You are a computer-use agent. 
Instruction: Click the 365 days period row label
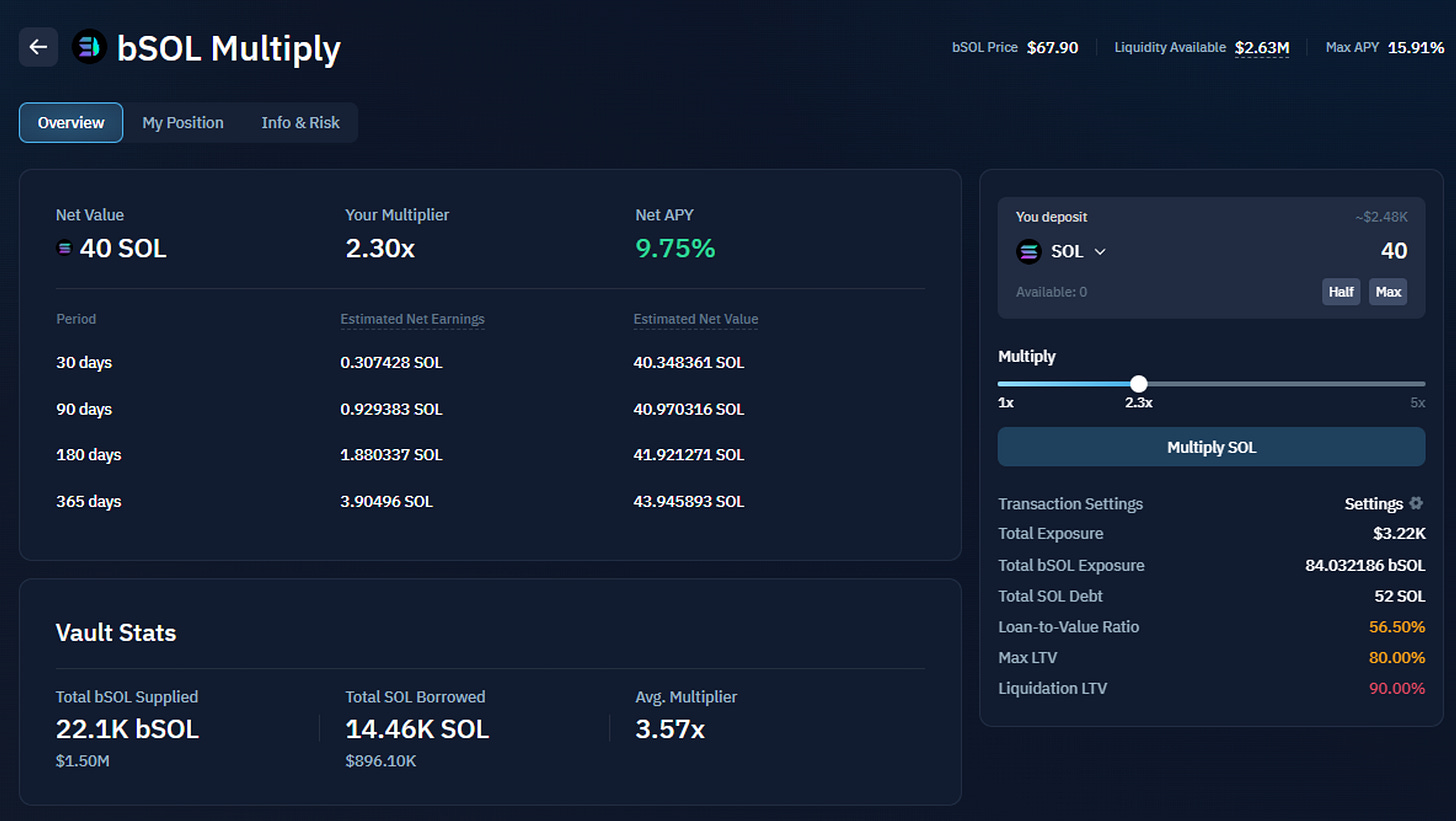click(88, 501)
